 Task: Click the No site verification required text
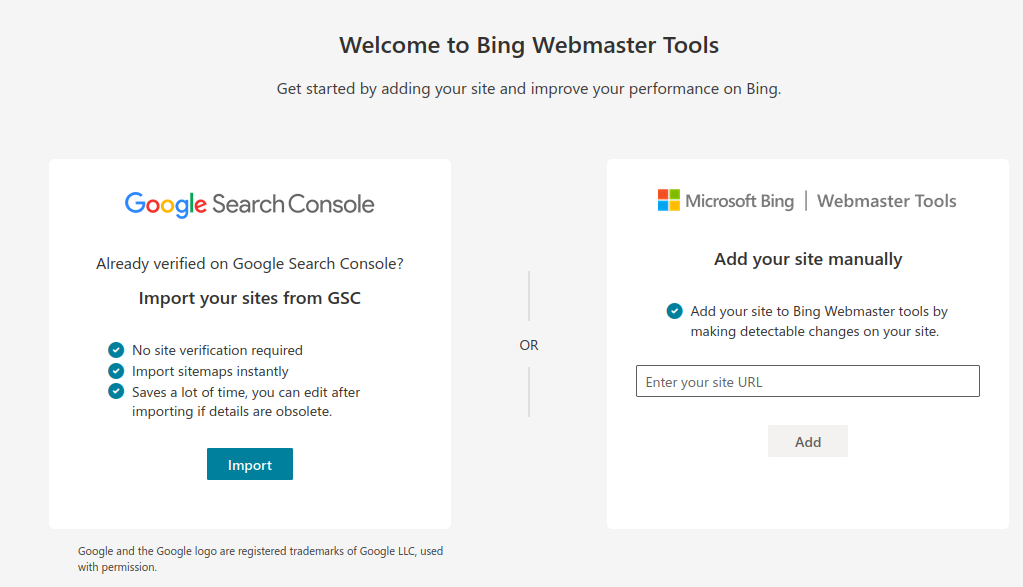(217, 350)
